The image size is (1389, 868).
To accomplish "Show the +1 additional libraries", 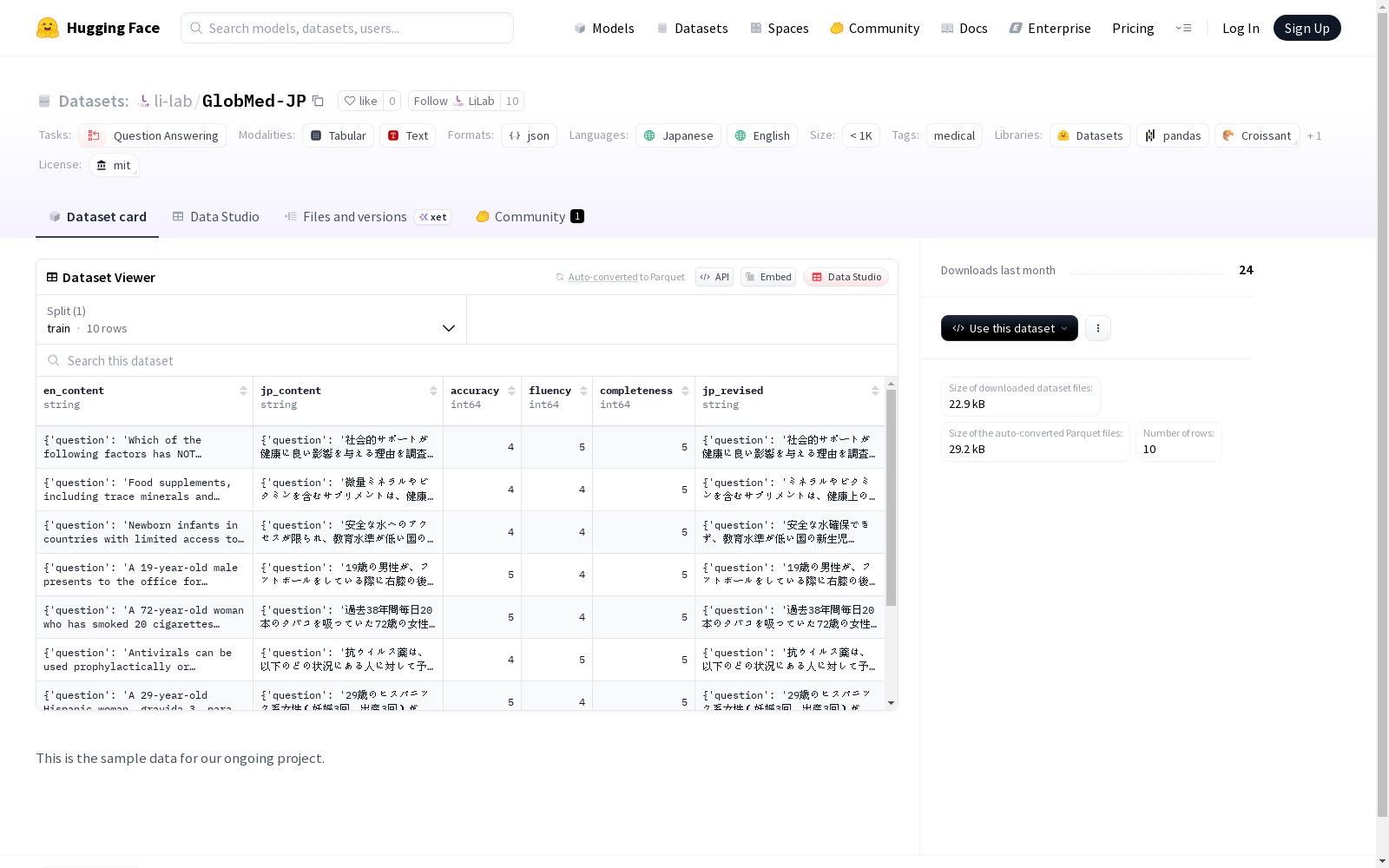I will pyautogui.click(x=1314, y=135).
